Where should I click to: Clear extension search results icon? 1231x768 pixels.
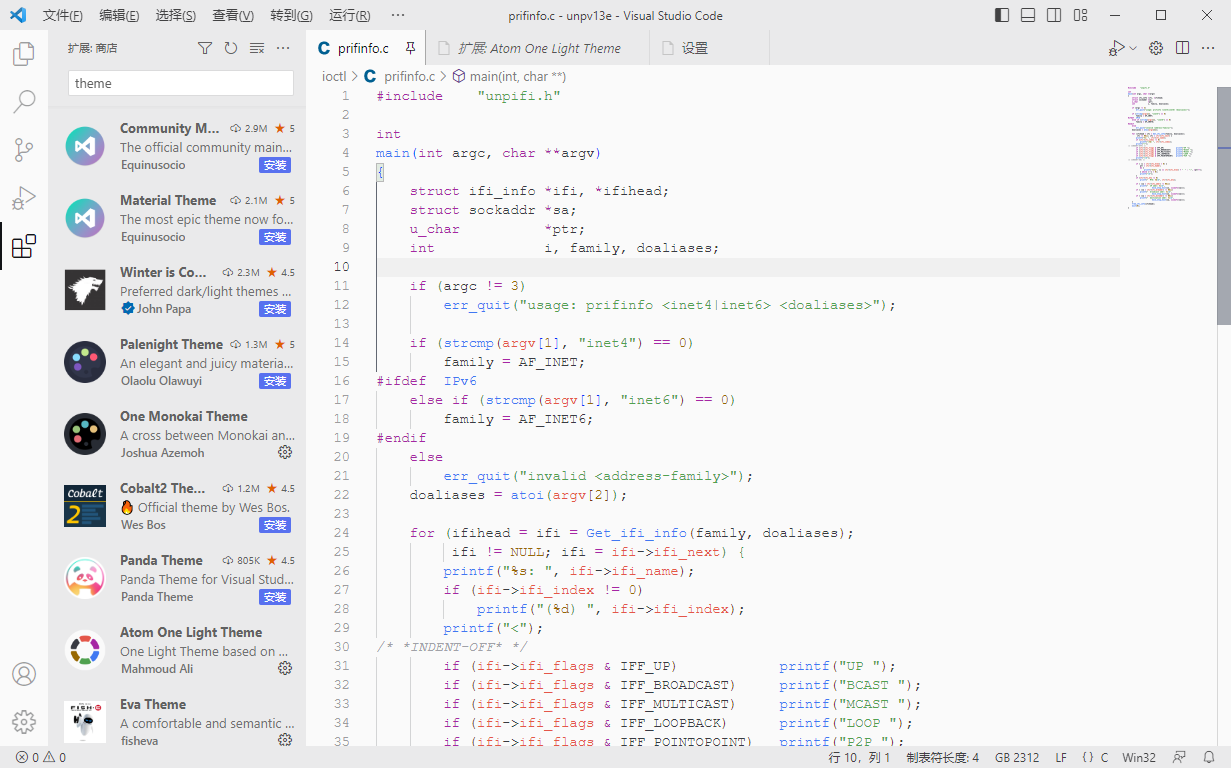coord(257,48)
